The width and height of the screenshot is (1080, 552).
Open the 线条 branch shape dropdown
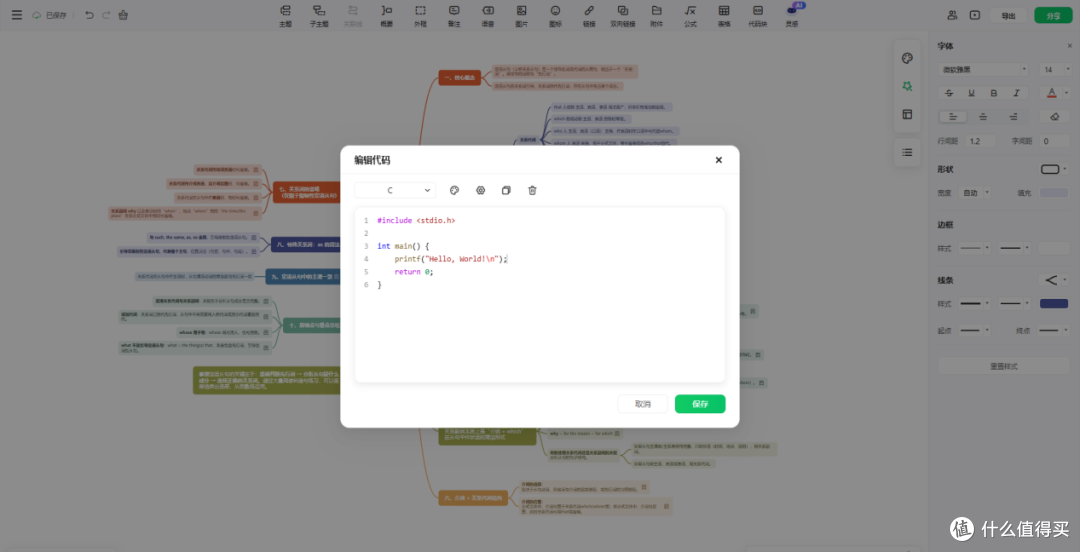[x=1054, y=280]
